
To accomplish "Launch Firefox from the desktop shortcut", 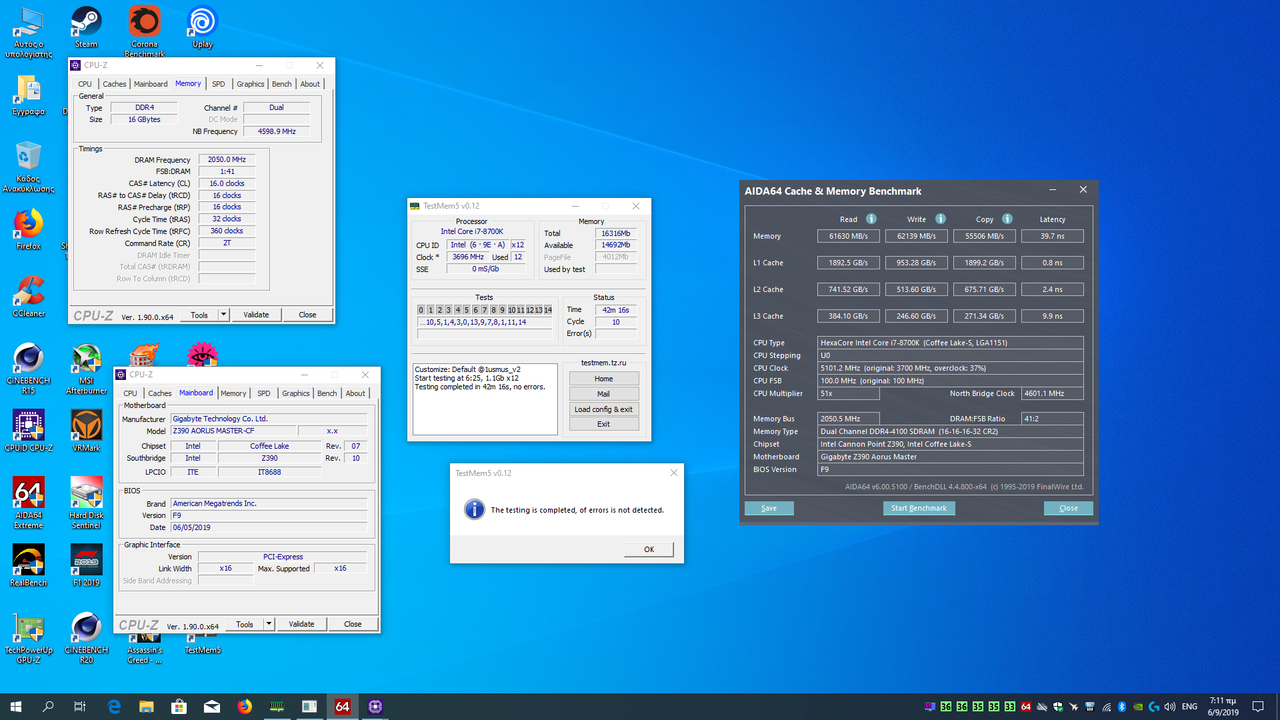I will pyautogui.click(x=28, y=229).
